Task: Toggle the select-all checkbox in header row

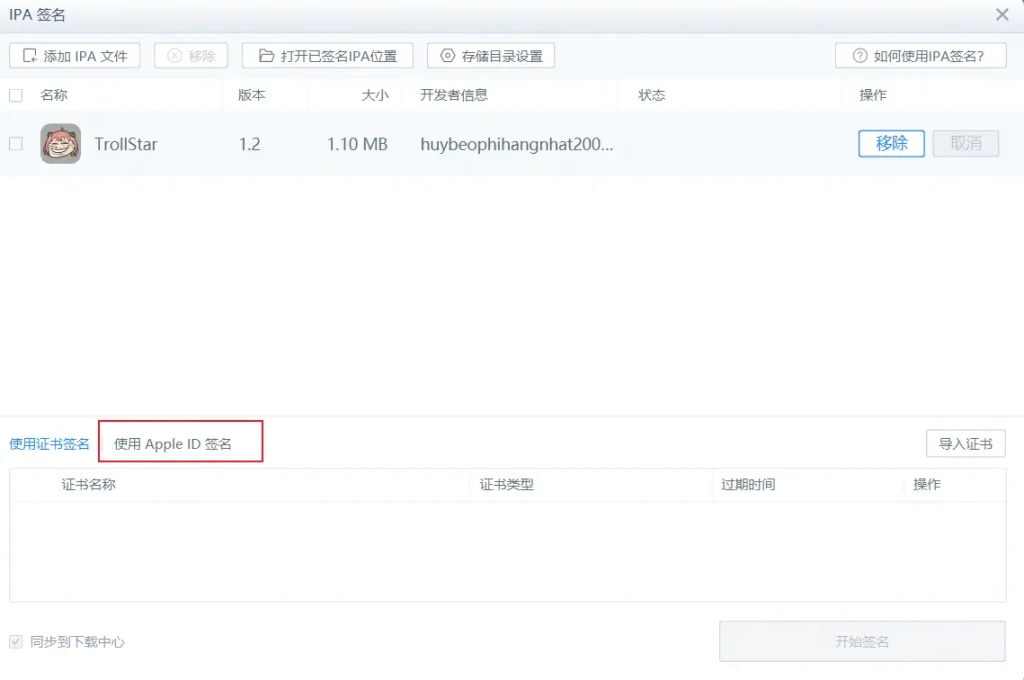Action: click(15, 94)
